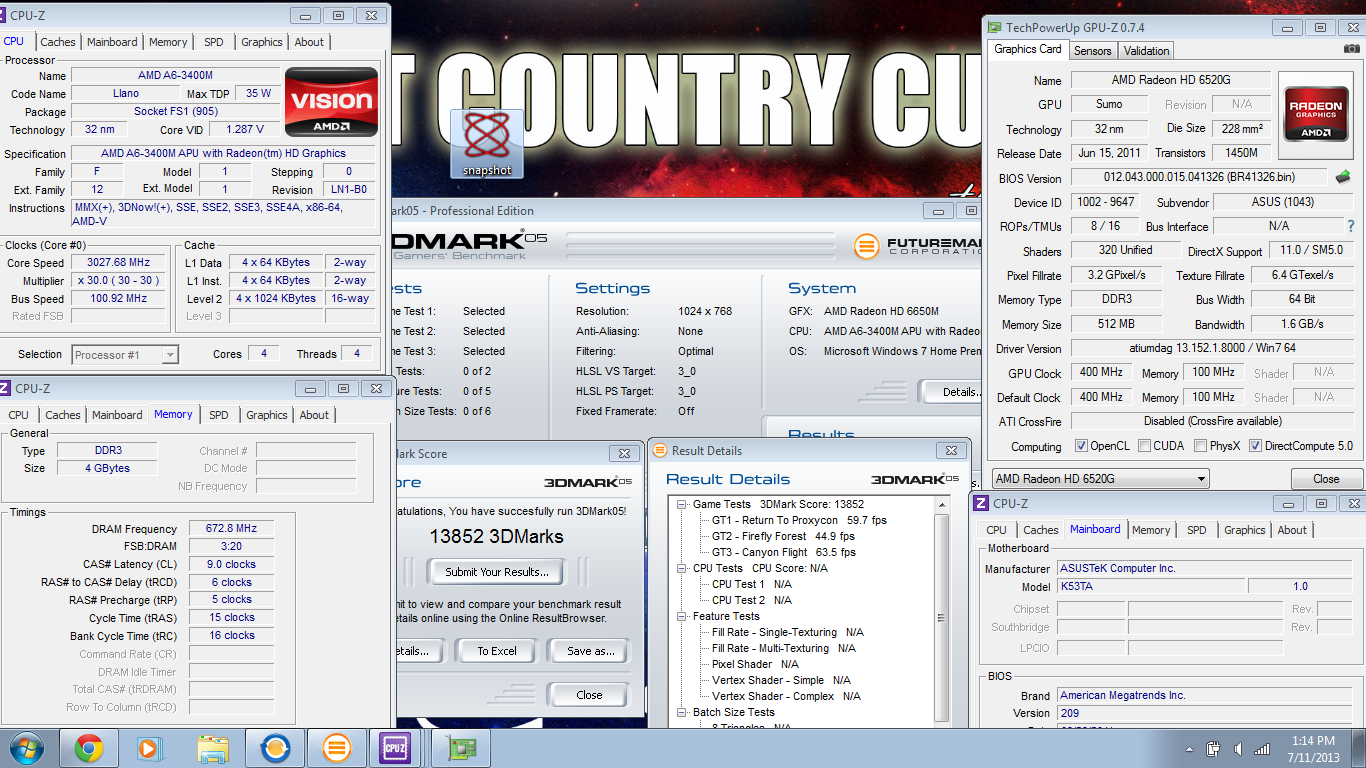The height and width of the screenshot is (768, 1366).
Task: Switch to the Validation tab in GPU-Z
Action: [x=1146, y=50]
